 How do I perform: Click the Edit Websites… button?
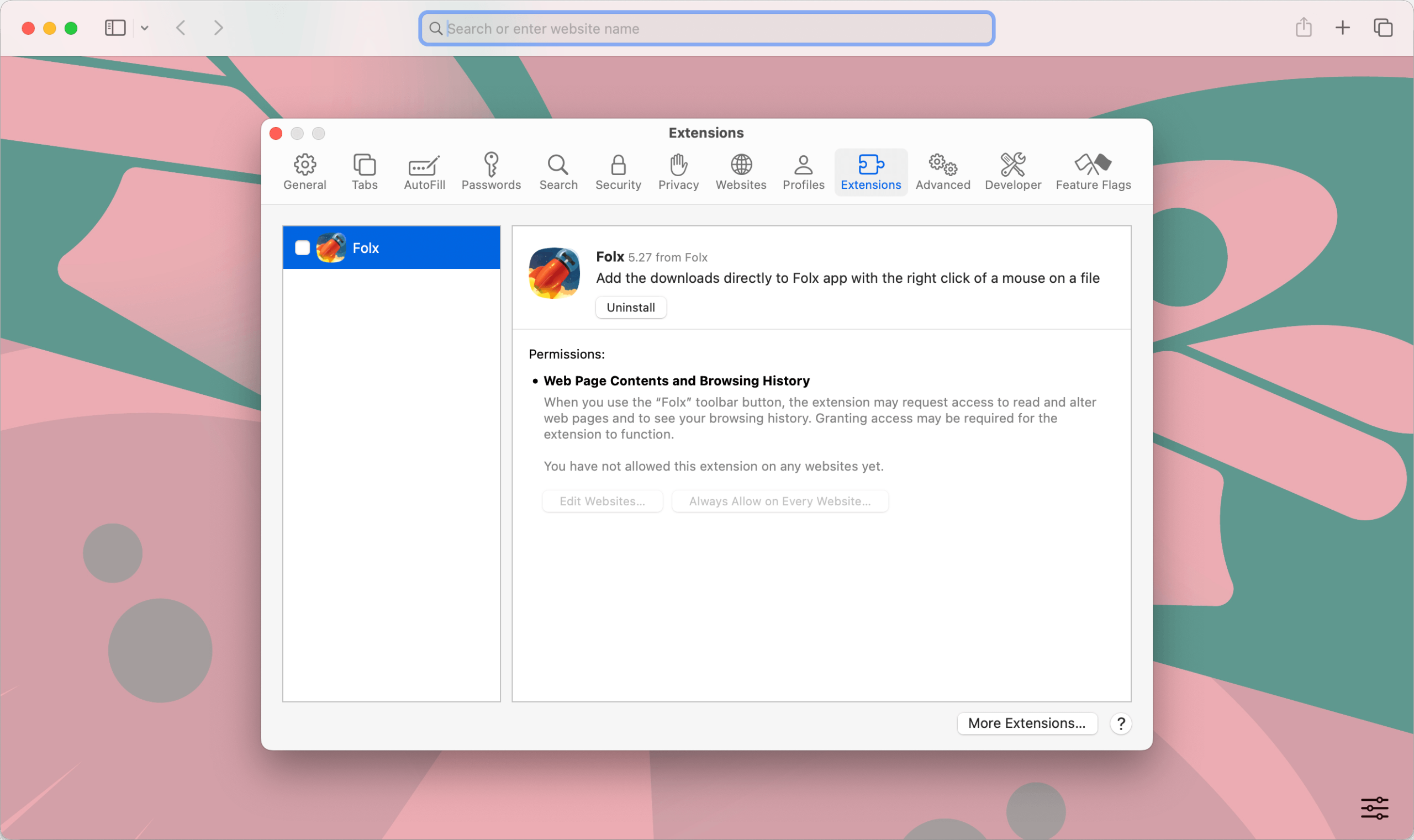(602, 501)
